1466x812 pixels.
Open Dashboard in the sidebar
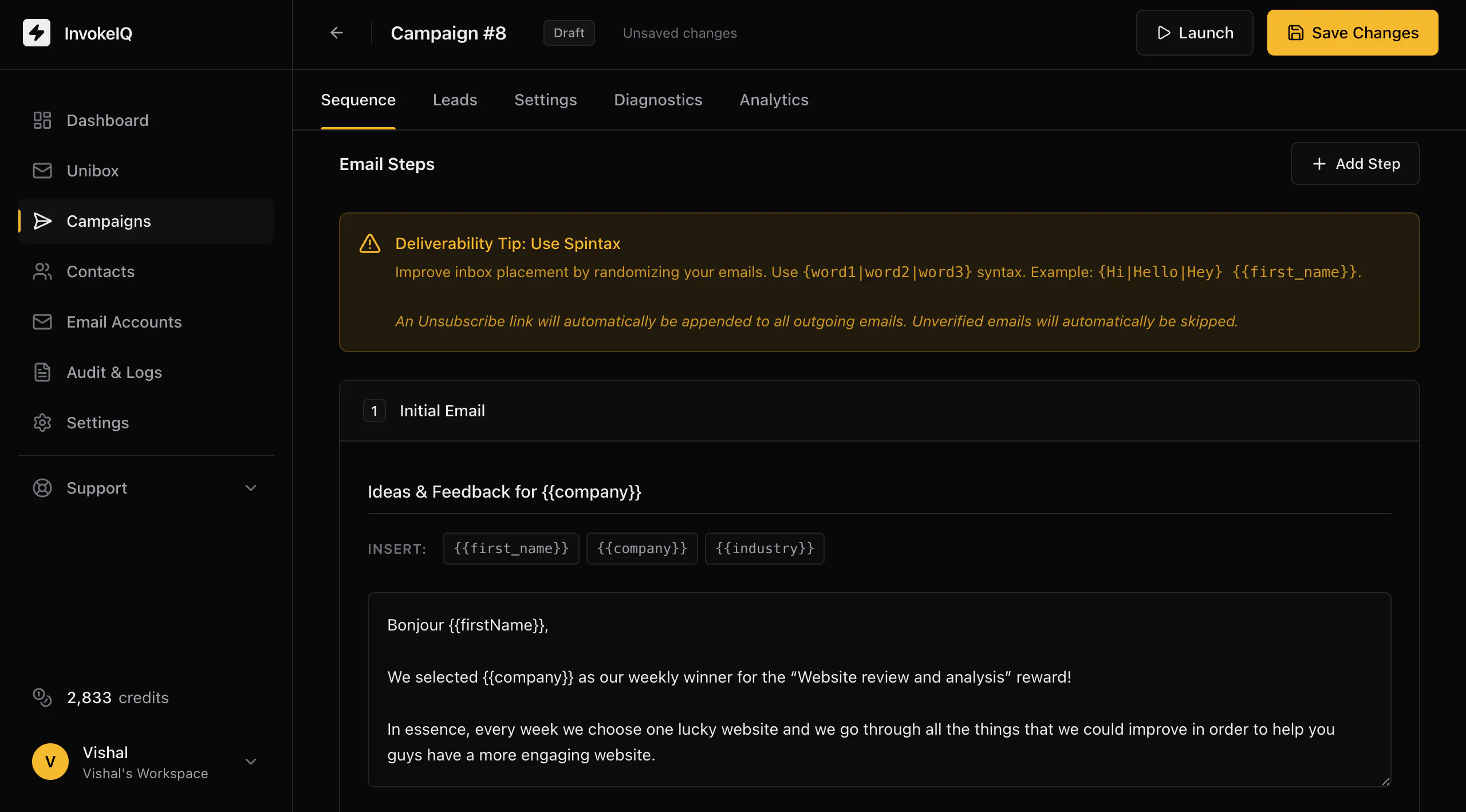click(146, 120)
